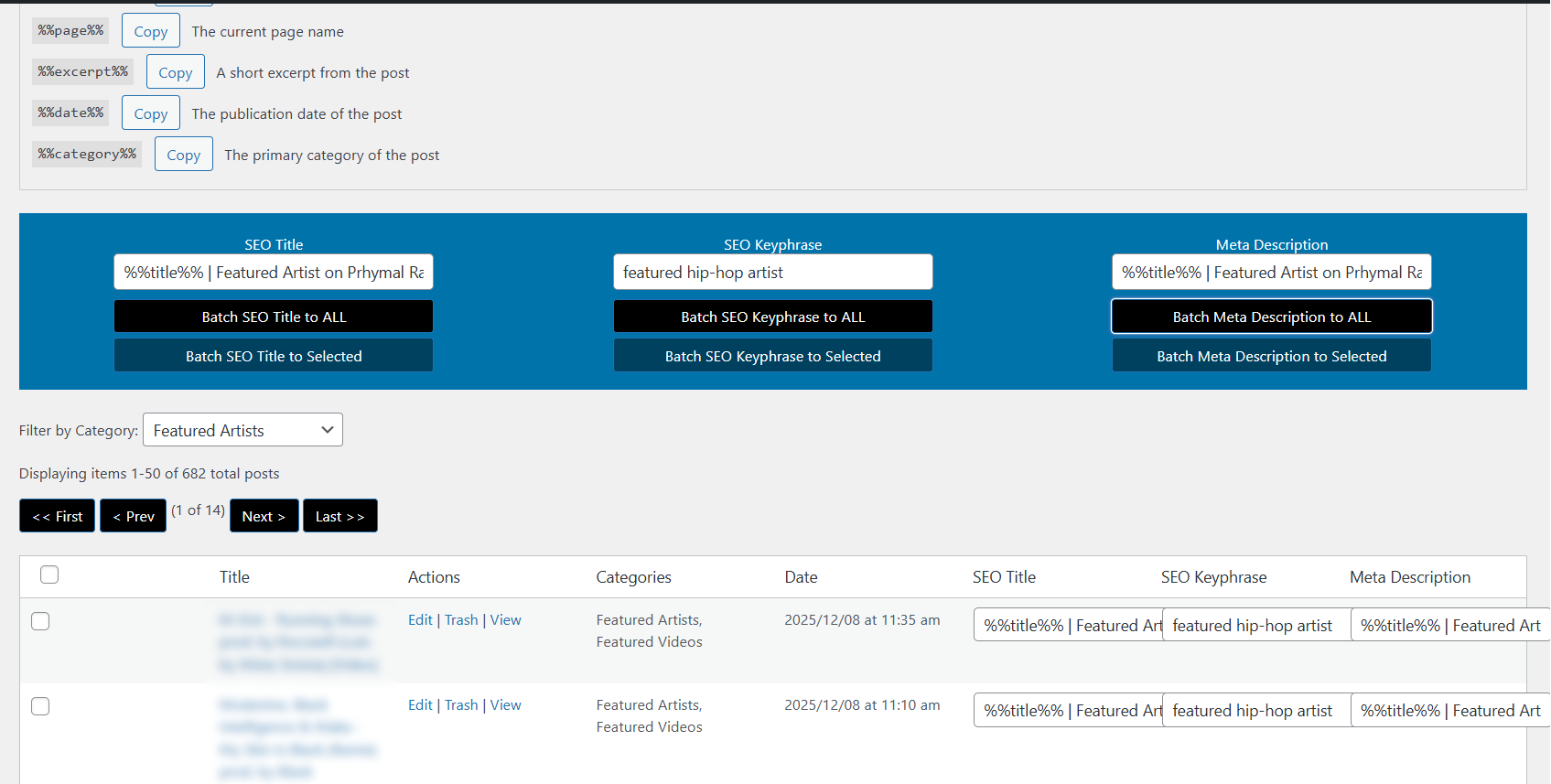Image resolution: width=1551 pixels, height=784 pixels.
Task: Click SEO Keyphrase field of 11:10 am post
Action: click(1256, 710)
